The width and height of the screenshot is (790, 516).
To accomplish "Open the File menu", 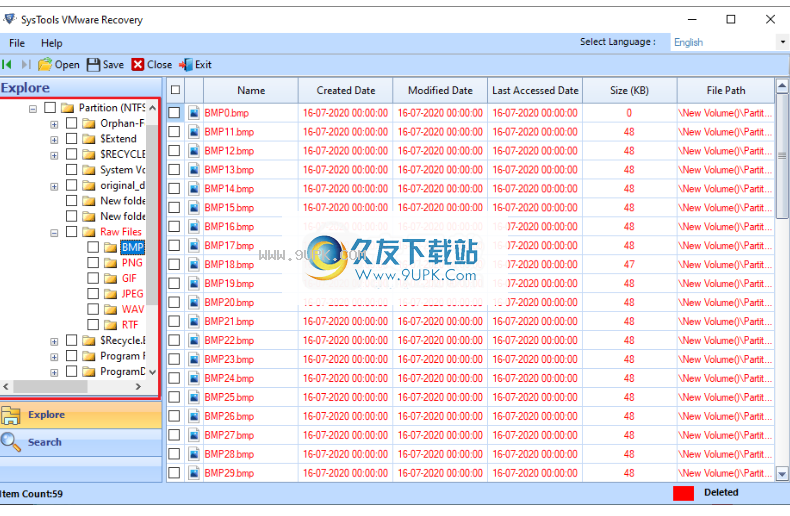I will 17,43.
